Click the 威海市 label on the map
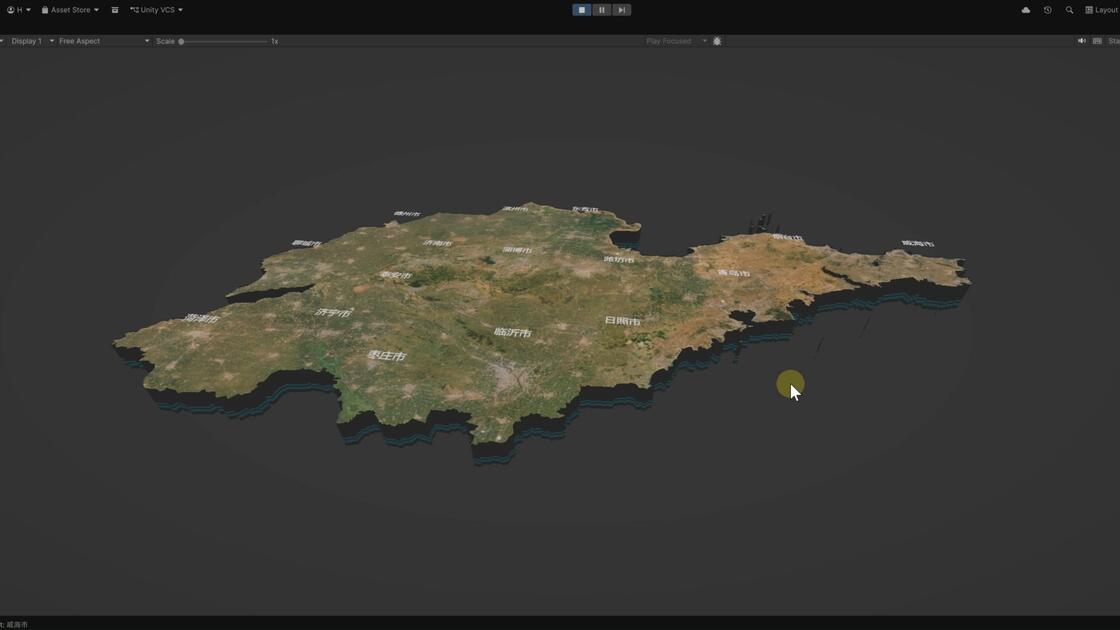The image size is (1120, 630). coord(918,244)
